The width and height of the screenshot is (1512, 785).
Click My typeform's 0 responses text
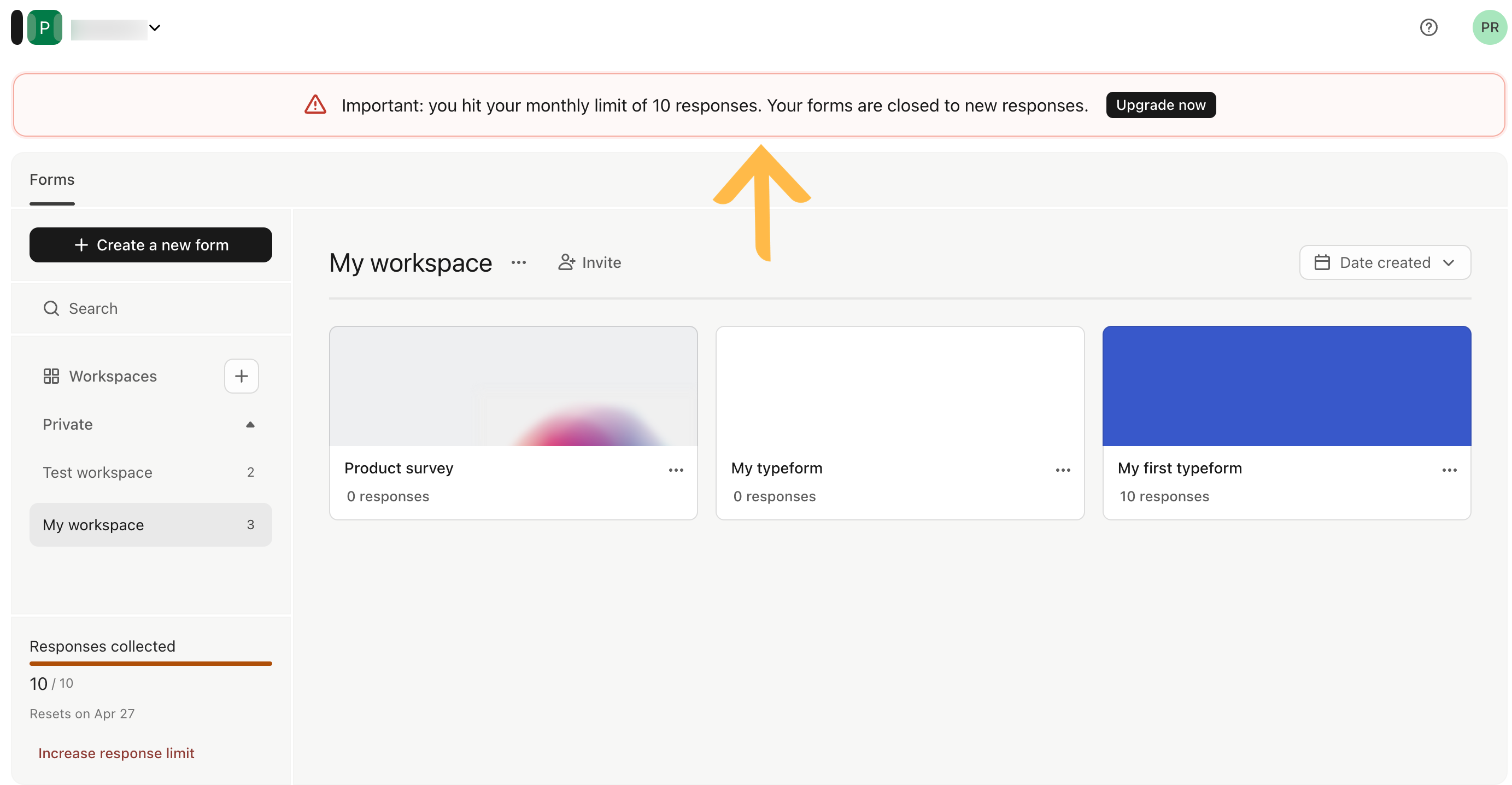(x=774, y=497)
